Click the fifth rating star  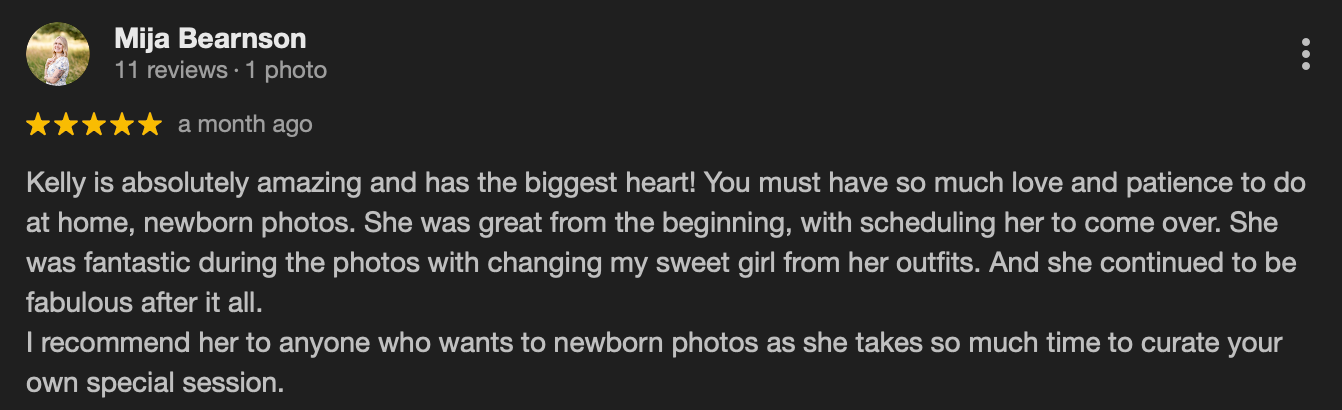click(x=150, y=125)
